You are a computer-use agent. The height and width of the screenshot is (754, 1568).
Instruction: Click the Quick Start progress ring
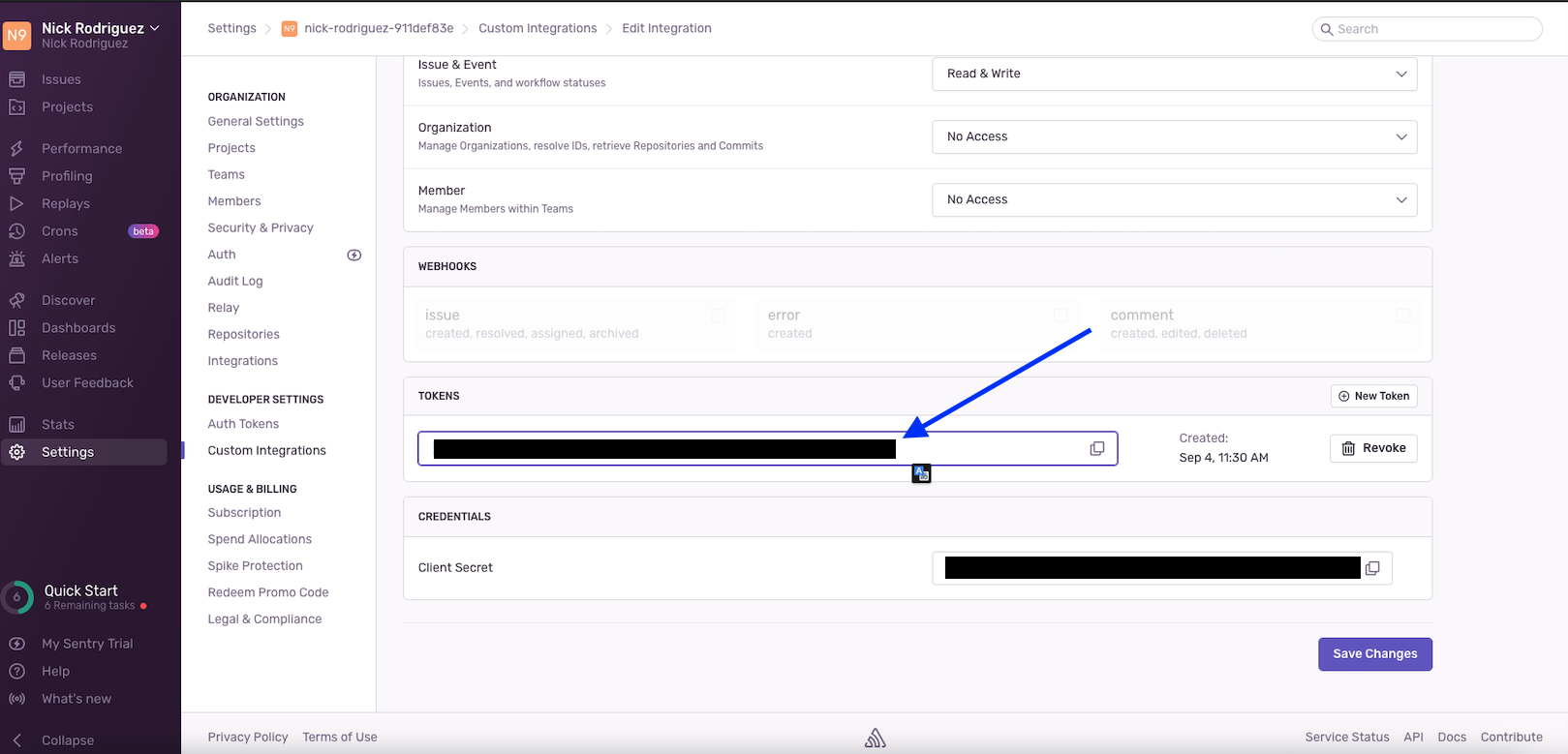point(17,597)
